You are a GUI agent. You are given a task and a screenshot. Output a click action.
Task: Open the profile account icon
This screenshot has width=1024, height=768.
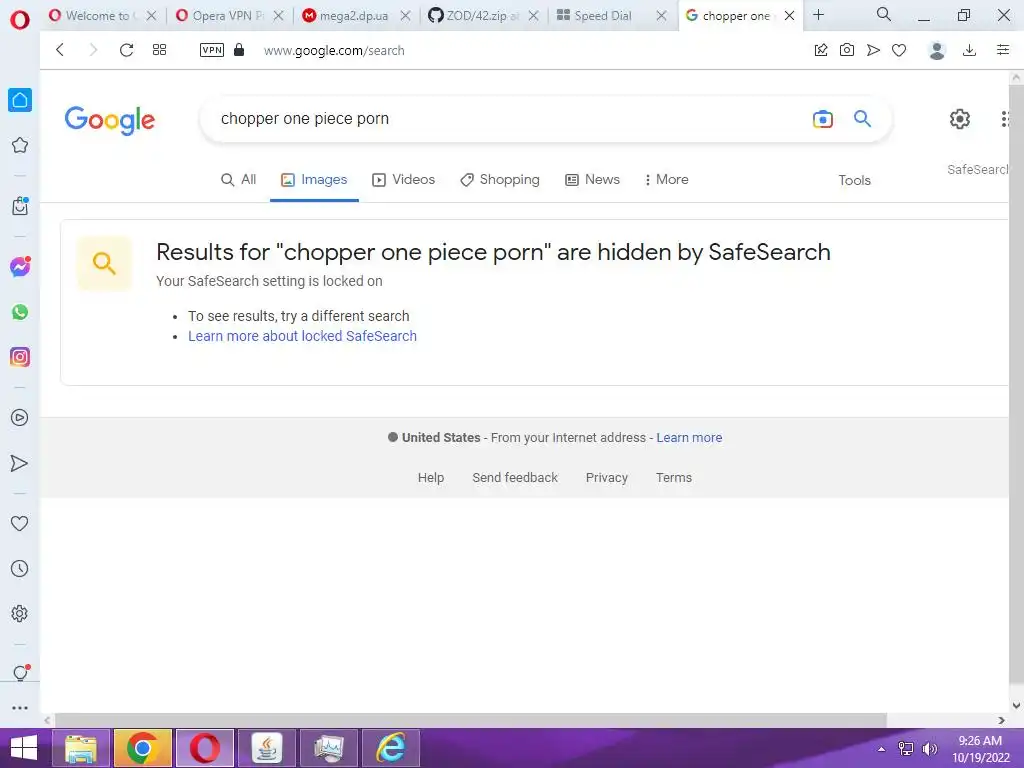click(937, 50)
